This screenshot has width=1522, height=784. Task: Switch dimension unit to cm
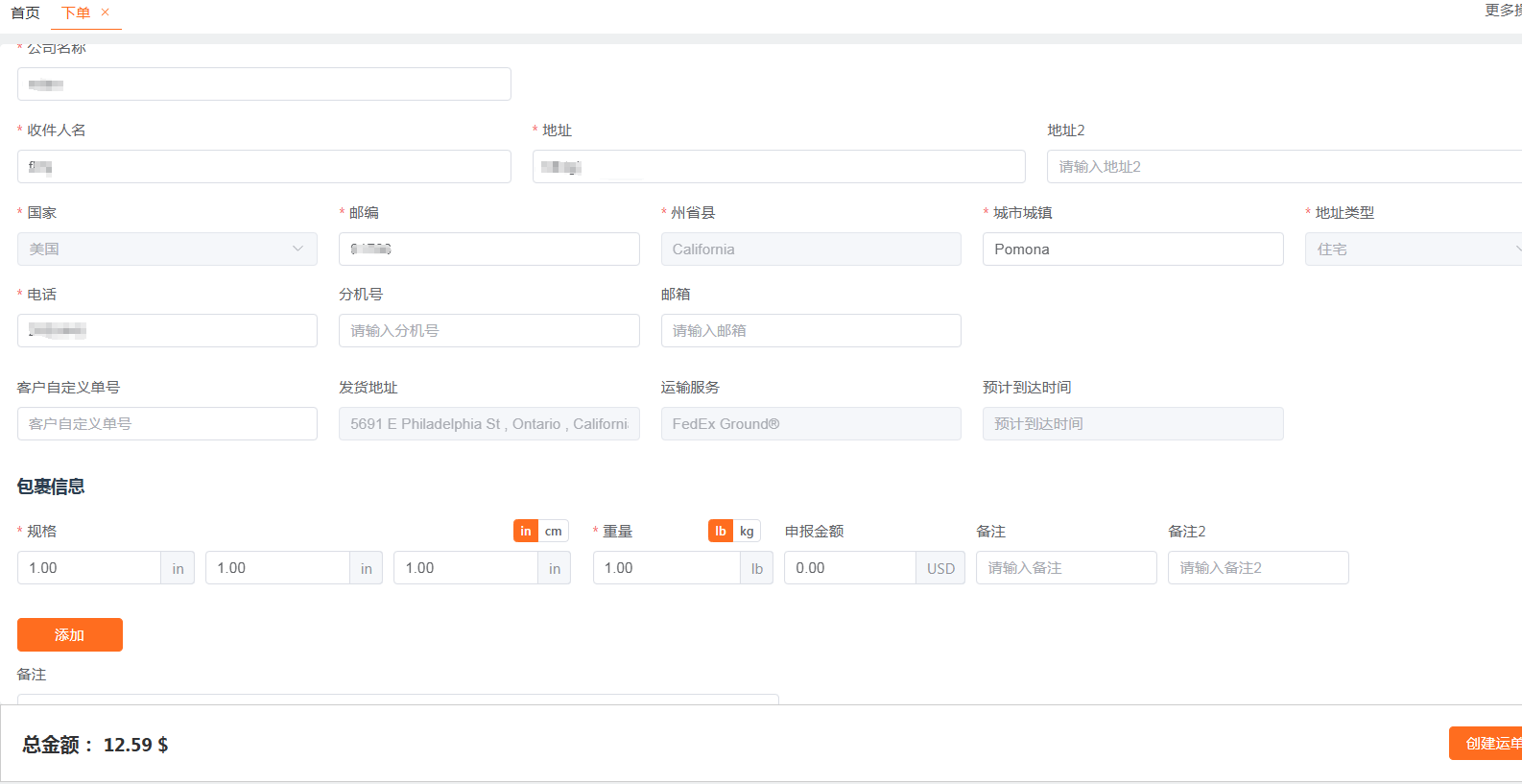pyautogui.click(x=554, y=532)
